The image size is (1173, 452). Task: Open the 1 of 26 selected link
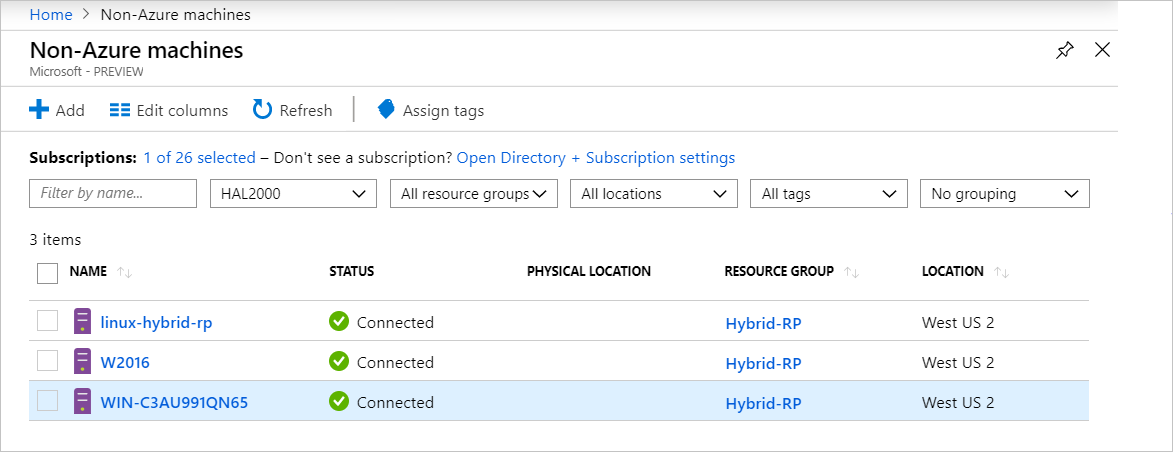click(200, 158)
